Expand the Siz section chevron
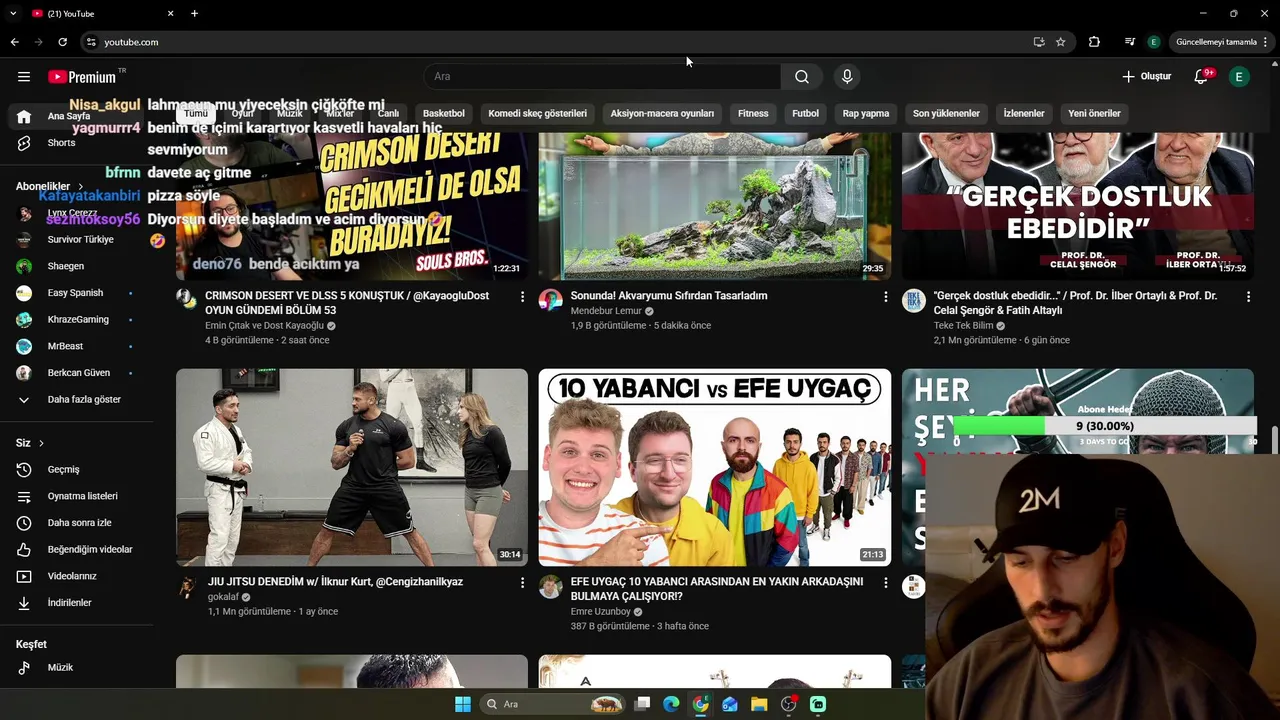The image size is (1280, 720). click(41, 443)
